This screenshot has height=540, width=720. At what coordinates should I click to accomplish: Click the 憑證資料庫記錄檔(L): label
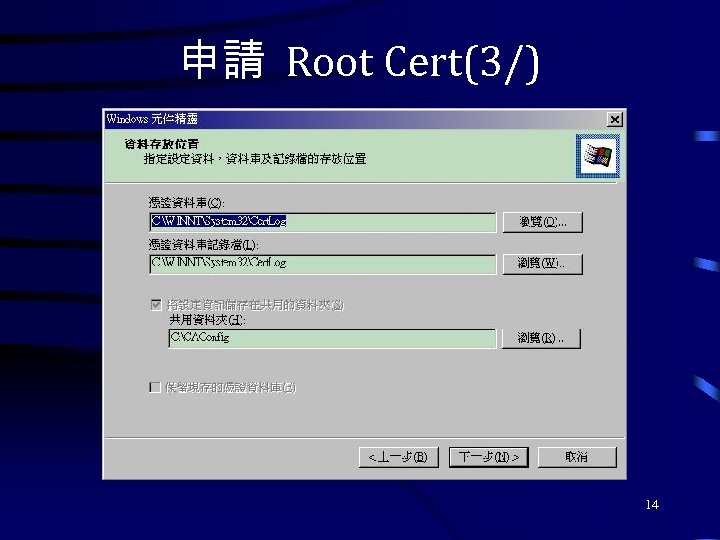203,245
